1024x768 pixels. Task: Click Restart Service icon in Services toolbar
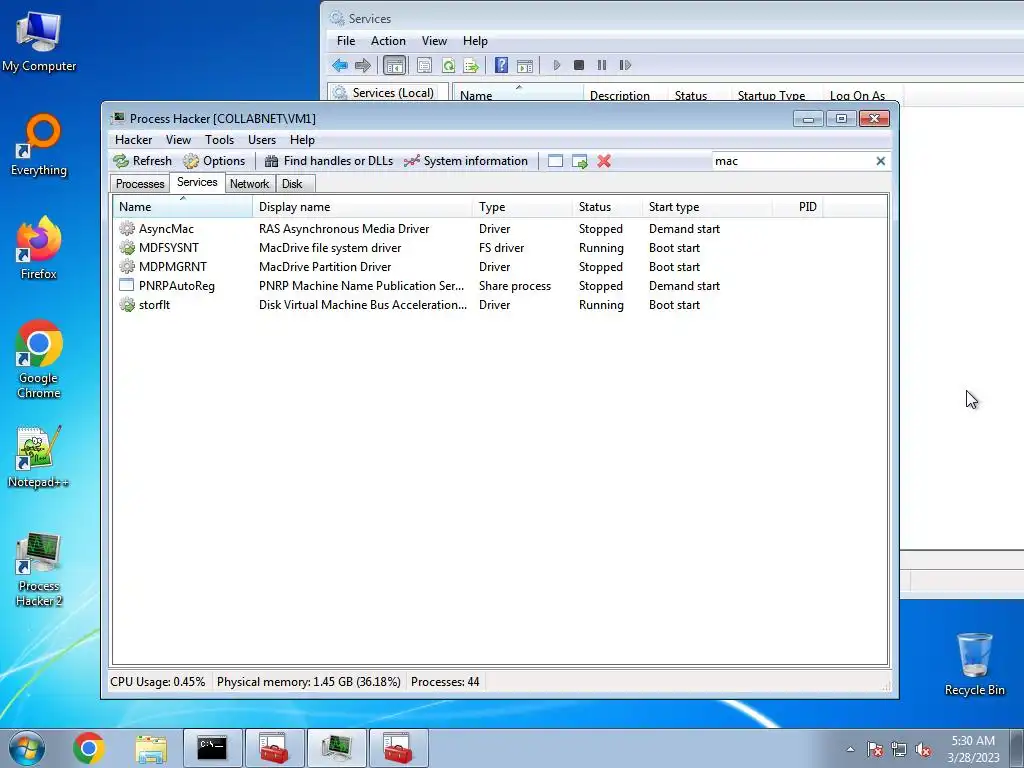click(625, 65)
